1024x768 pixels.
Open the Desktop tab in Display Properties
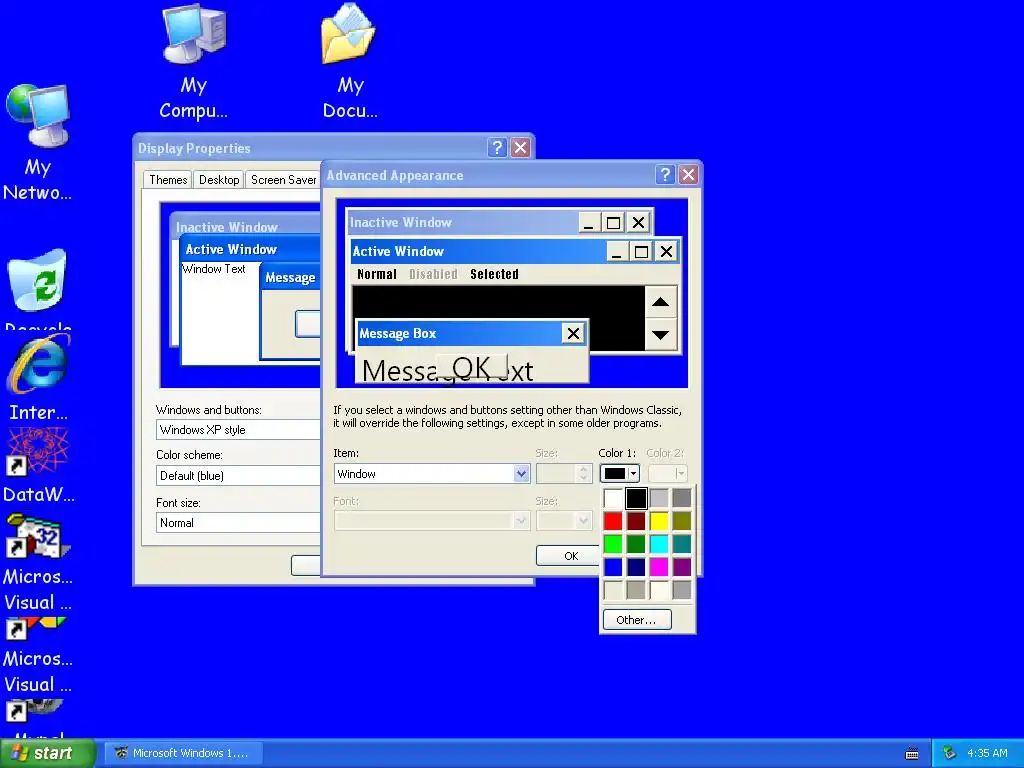[x=219, y=180]
